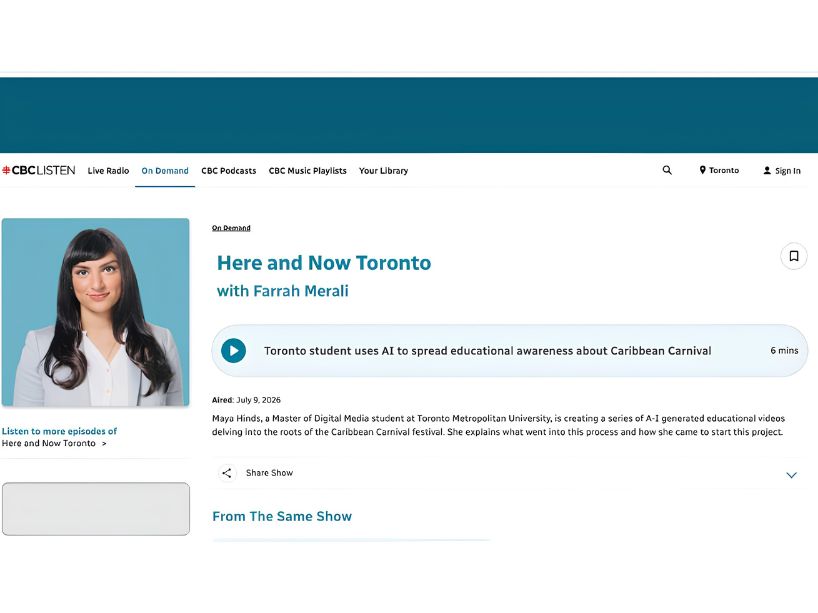Click the 6 mins duration label
Screen dimensions: 818x613
point(784,351)
